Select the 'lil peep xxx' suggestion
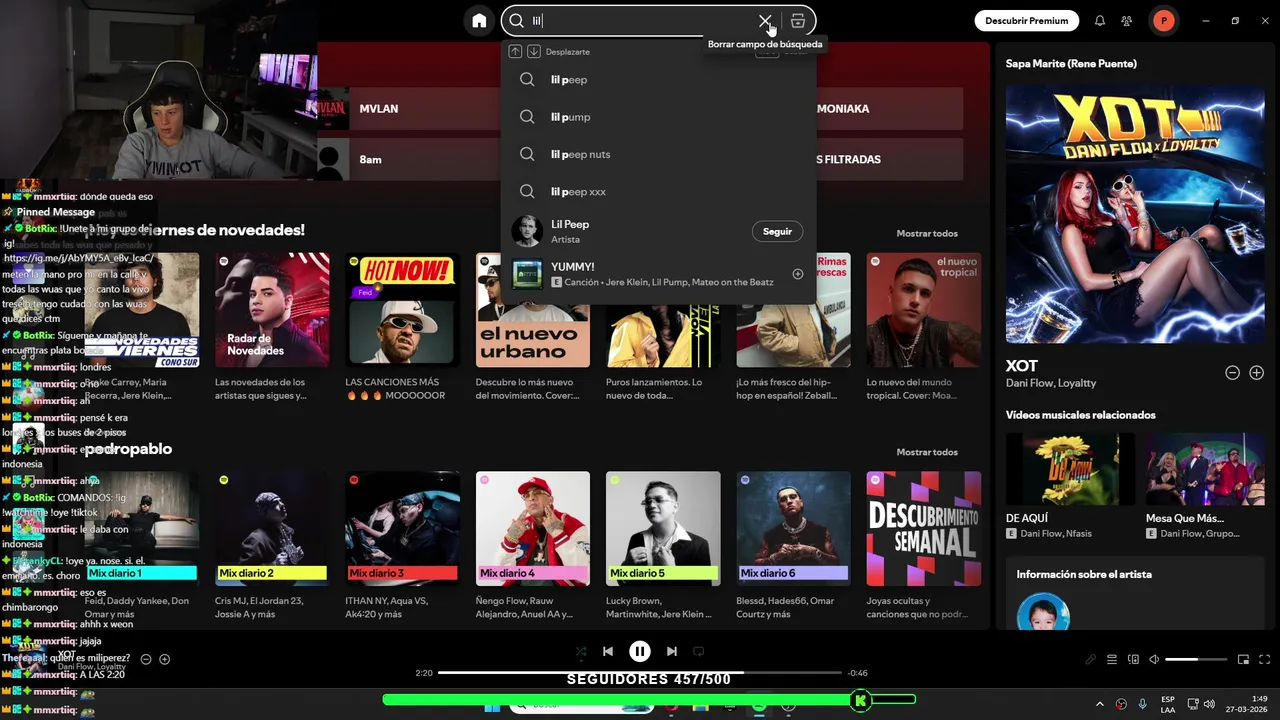 [x=659, y=191]
